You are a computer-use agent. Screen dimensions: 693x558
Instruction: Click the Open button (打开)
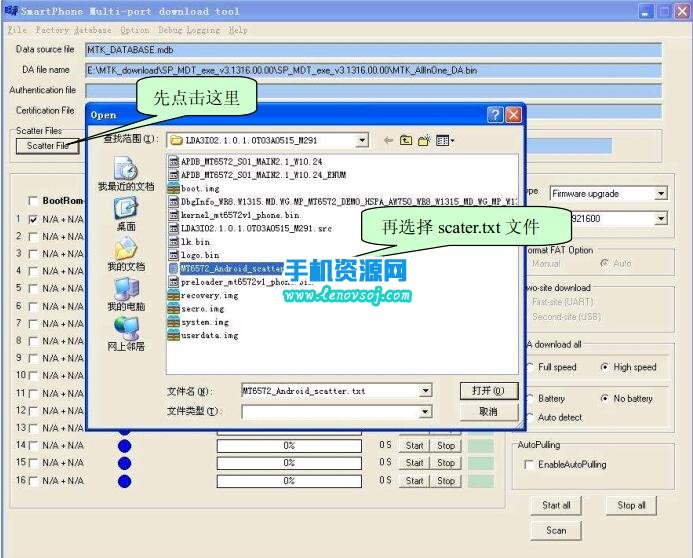pos(489,391)
